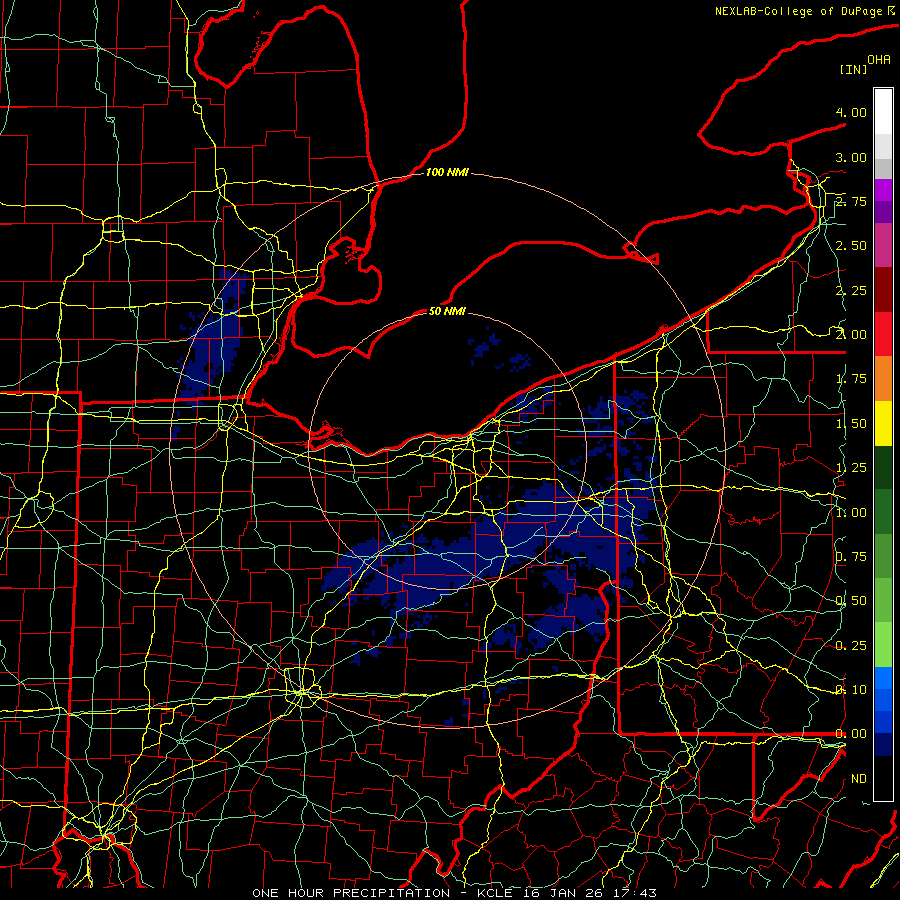Select the bright red legend color swatch
900x900 pixels.
[883, 334]
